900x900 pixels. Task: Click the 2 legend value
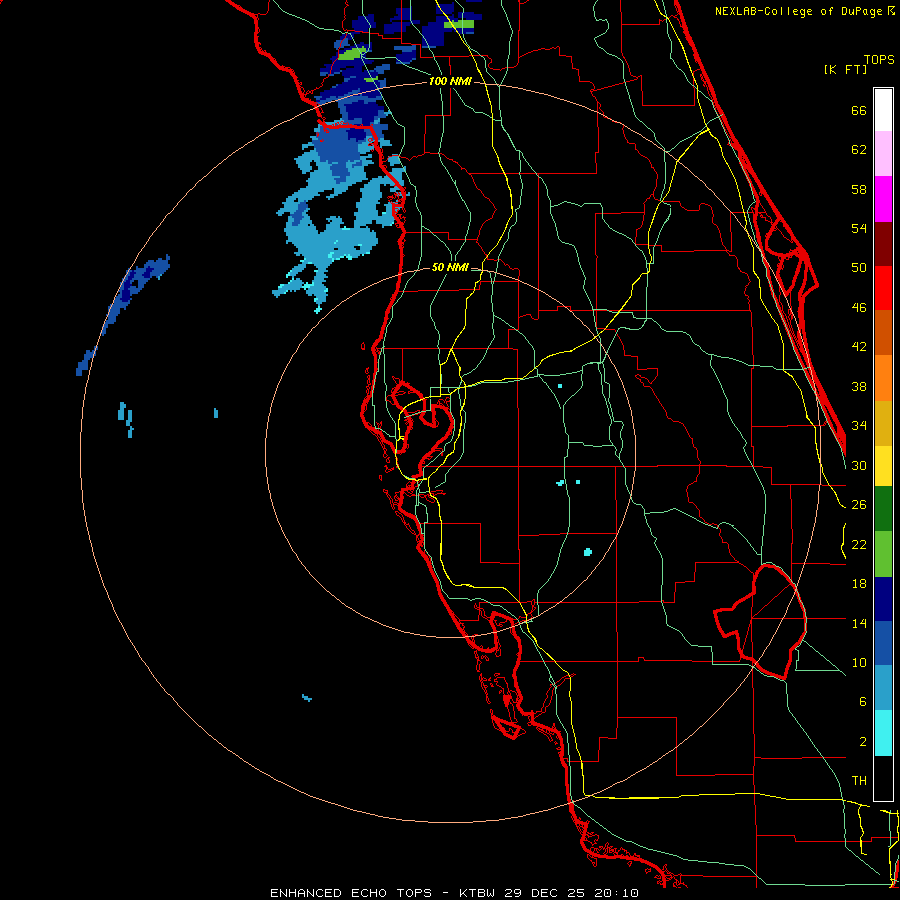(x=863, y=742)
